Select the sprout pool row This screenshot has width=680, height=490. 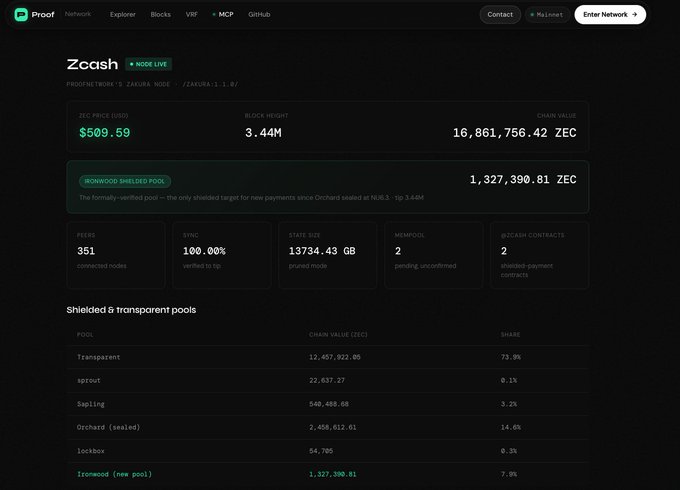coord(327,381)
